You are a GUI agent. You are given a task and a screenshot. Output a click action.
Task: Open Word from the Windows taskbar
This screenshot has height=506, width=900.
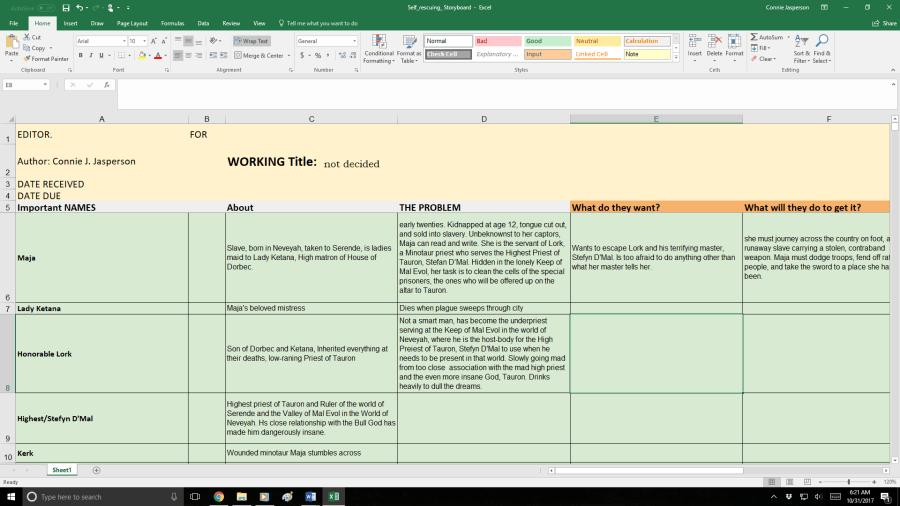coord(310,496)
